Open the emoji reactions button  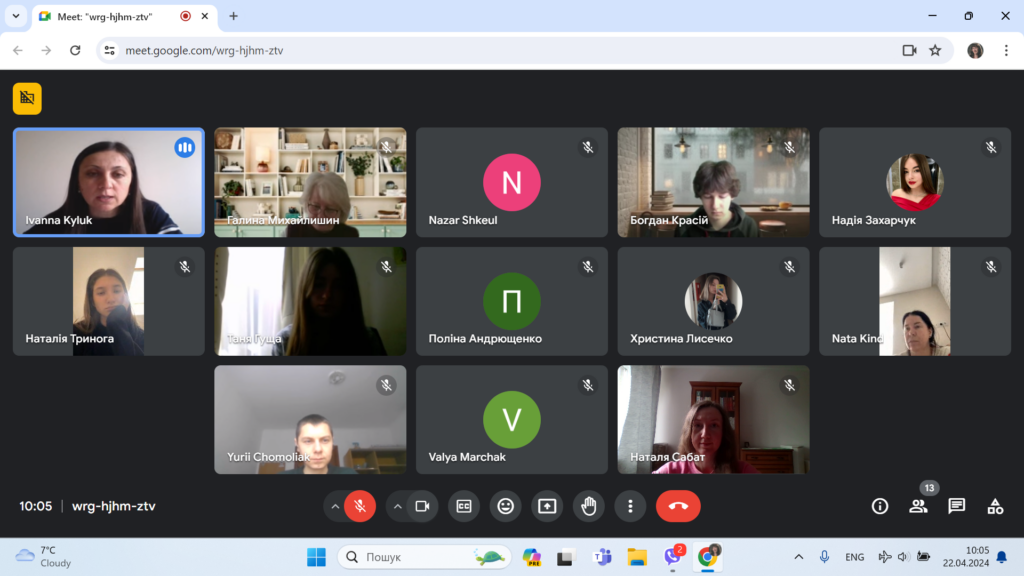click(505, 506)
